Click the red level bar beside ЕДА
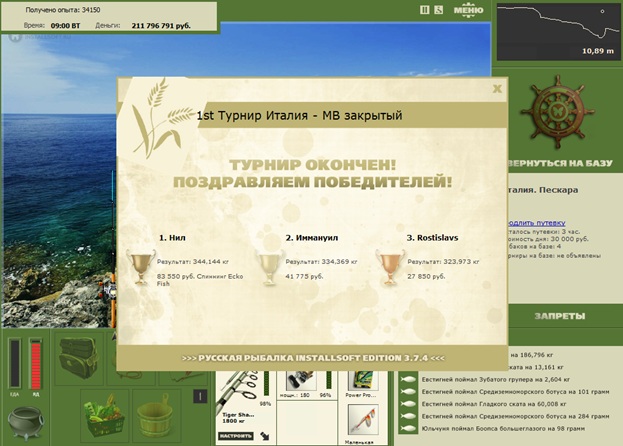 pyautogui.click(x=35, y=363)
